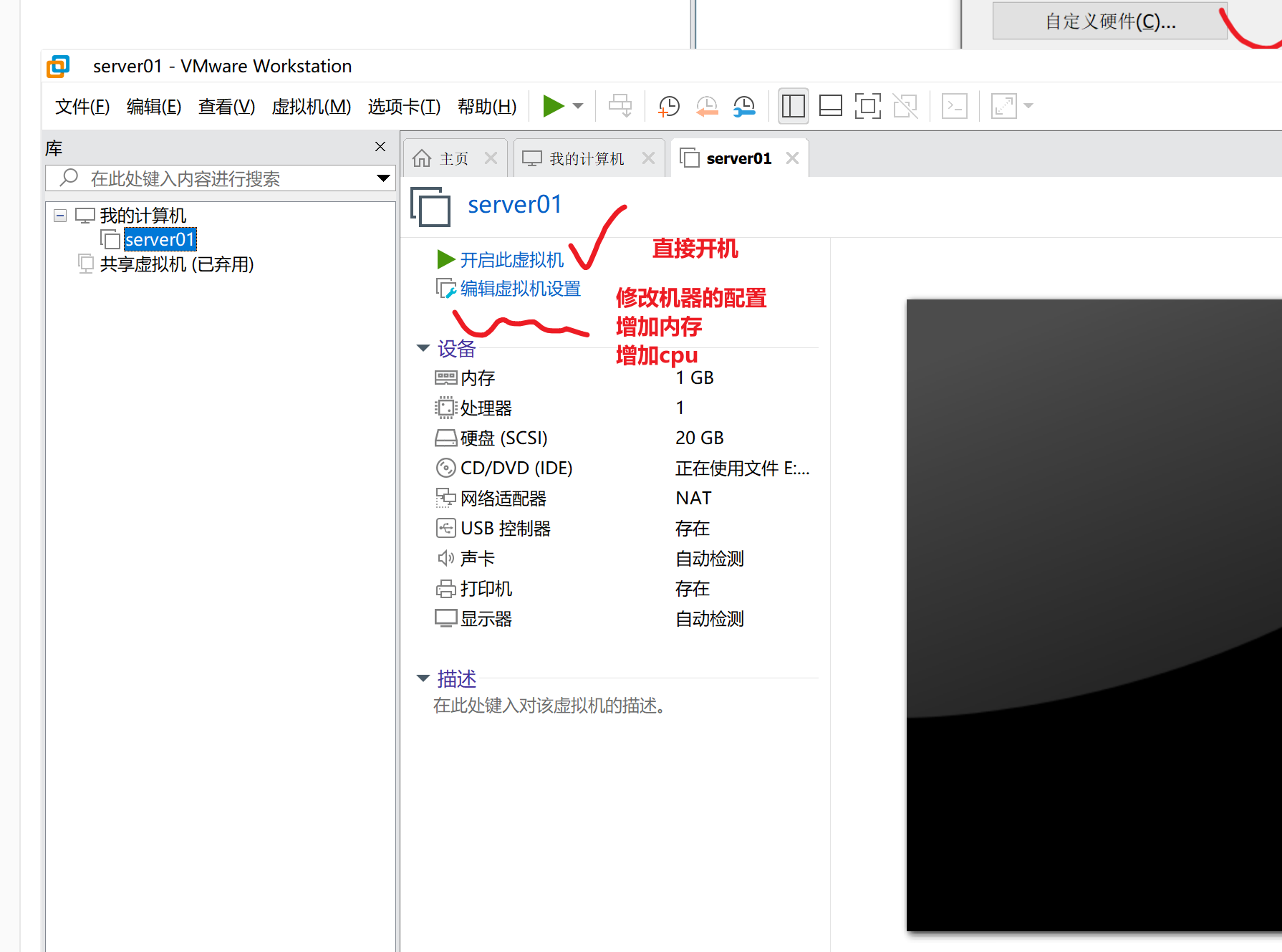Click the send Ctrl+Alt+Del toolbar icon
This screenshot has width=1282, height=952.
coord(620,106)
